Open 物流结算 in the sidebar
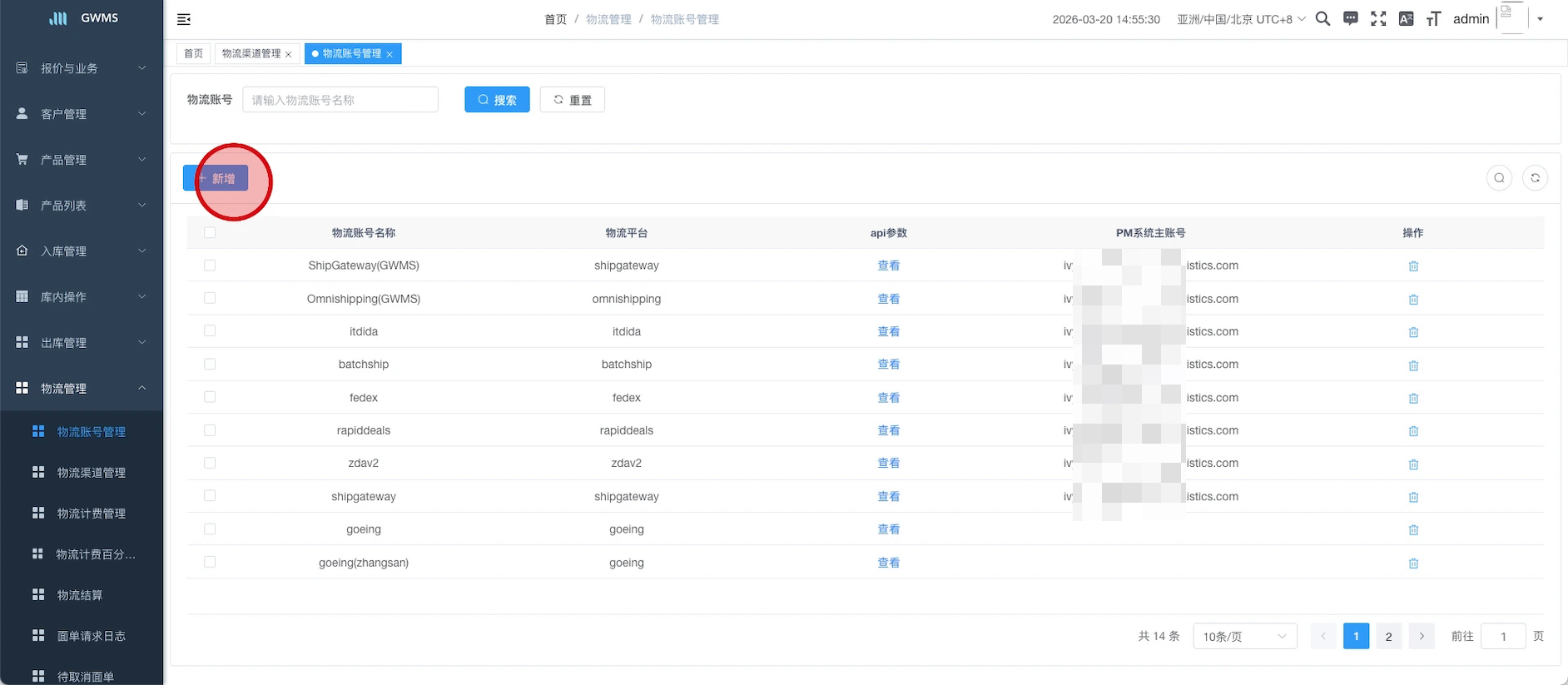The width and height of the screenshot is (1568, 685). [82, 595]
